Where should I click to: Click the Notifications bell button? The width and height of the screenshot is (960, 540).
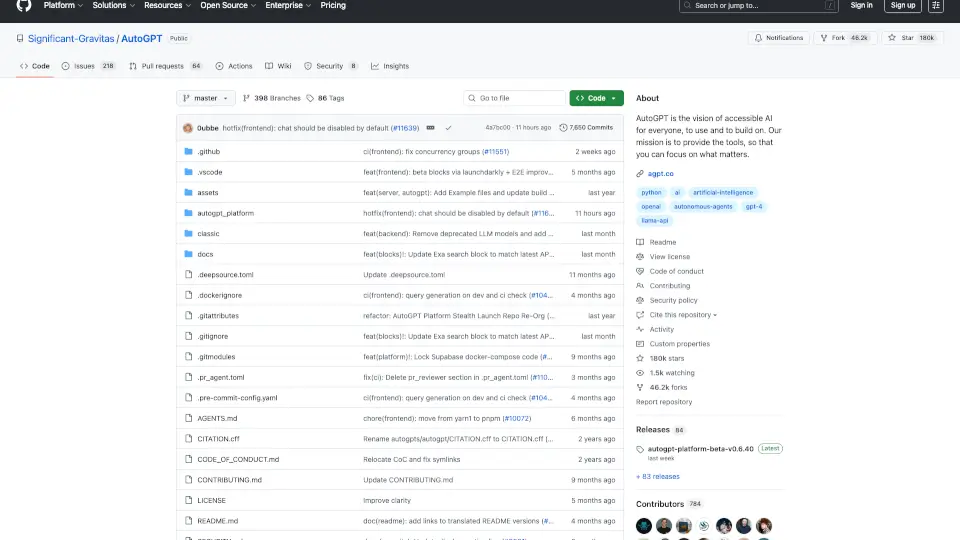click(779, 38)
